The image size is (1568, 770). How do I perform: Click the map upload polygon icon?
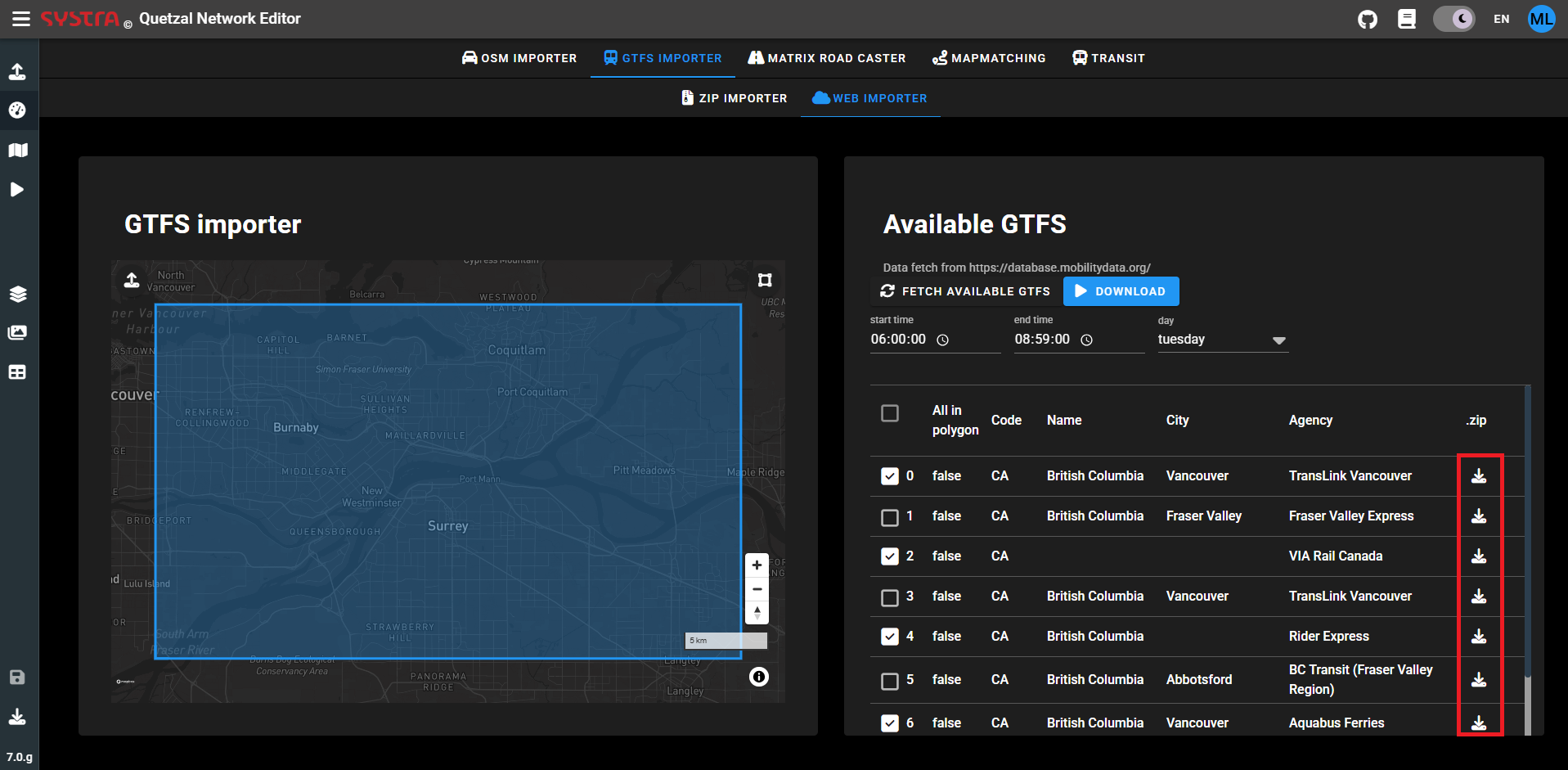pyautogui.click(x=132, y=281)
